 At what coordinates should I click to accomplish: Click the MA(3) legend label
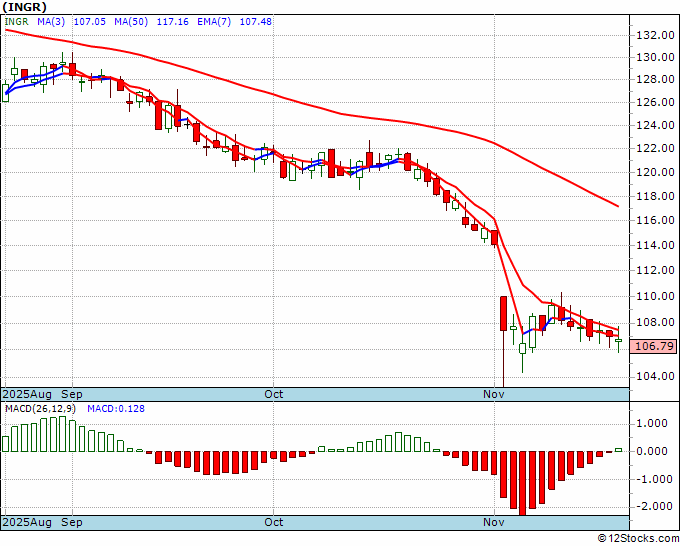[x=51, y=21]
